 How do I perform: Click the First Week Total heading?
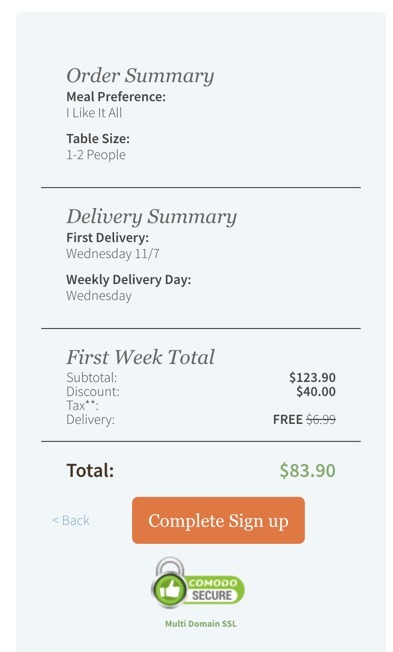click(141, 357)
